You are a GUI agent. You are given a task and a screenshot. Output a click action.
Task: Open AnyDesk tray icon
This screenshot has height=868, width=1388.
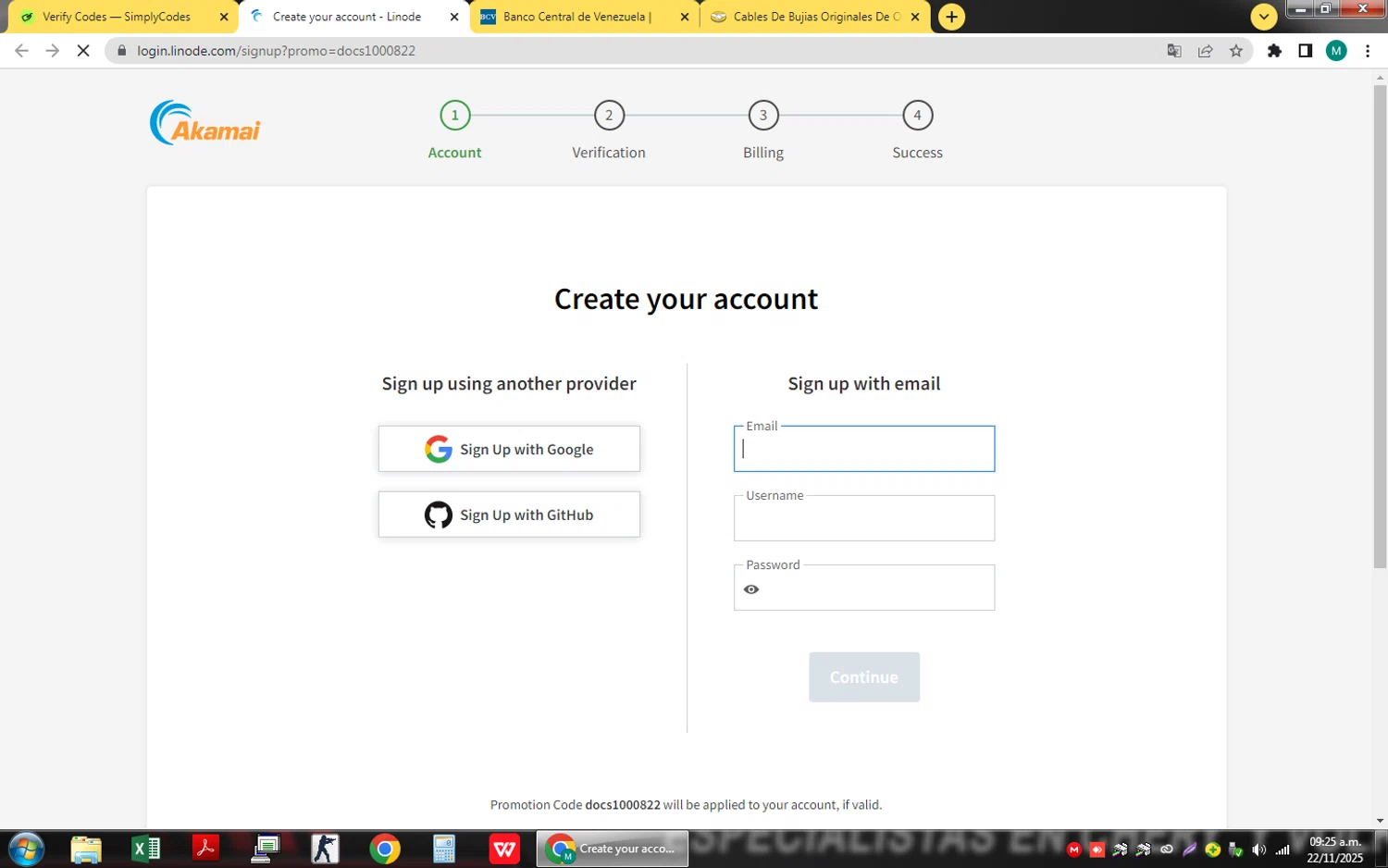(1097, 849)
